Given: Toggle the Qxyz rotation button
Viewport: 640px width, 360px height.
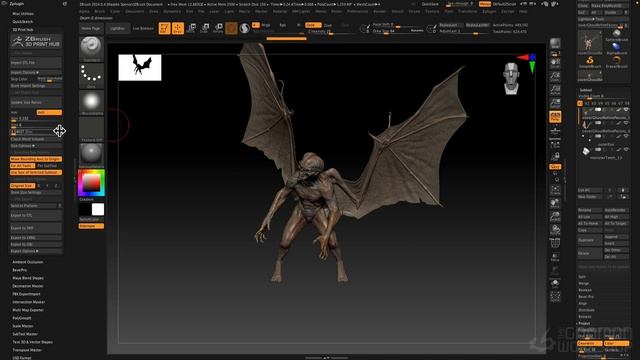Looking at the screenshot, I should [555, 167].
